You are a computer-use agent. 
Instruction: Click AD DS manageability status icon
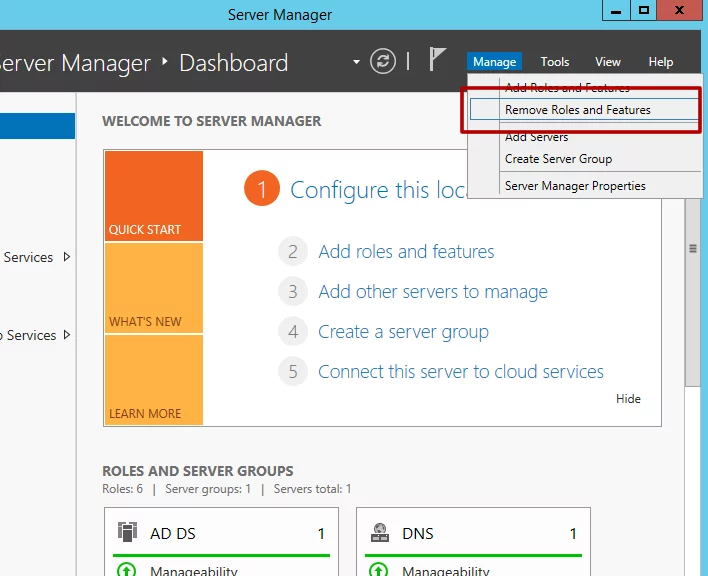click(127, 571)
